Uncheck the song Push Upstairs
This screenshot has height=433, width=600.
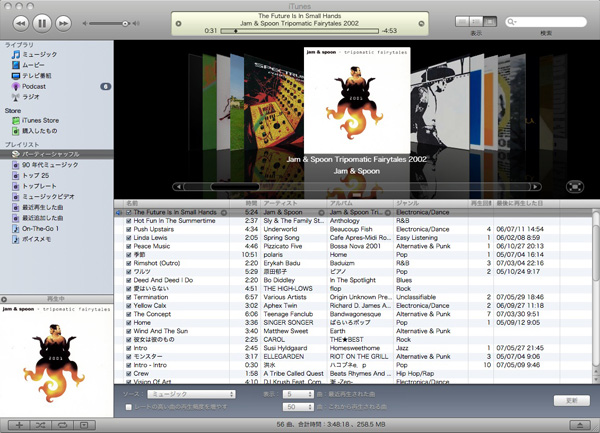coord(129,228)
